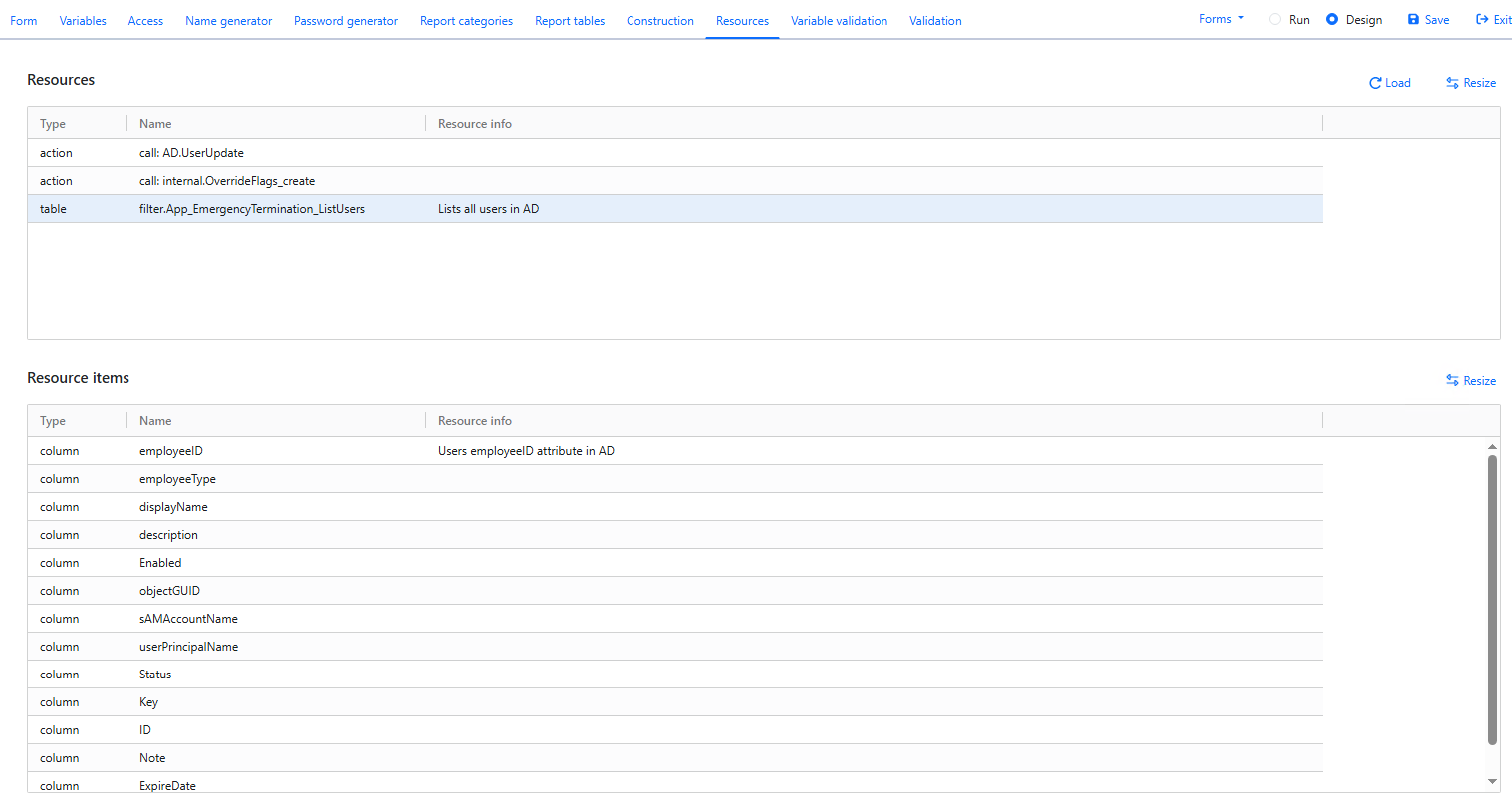Click 'Lists all users in AD' cell
1512x810 pixels.
tap(488, 209)
